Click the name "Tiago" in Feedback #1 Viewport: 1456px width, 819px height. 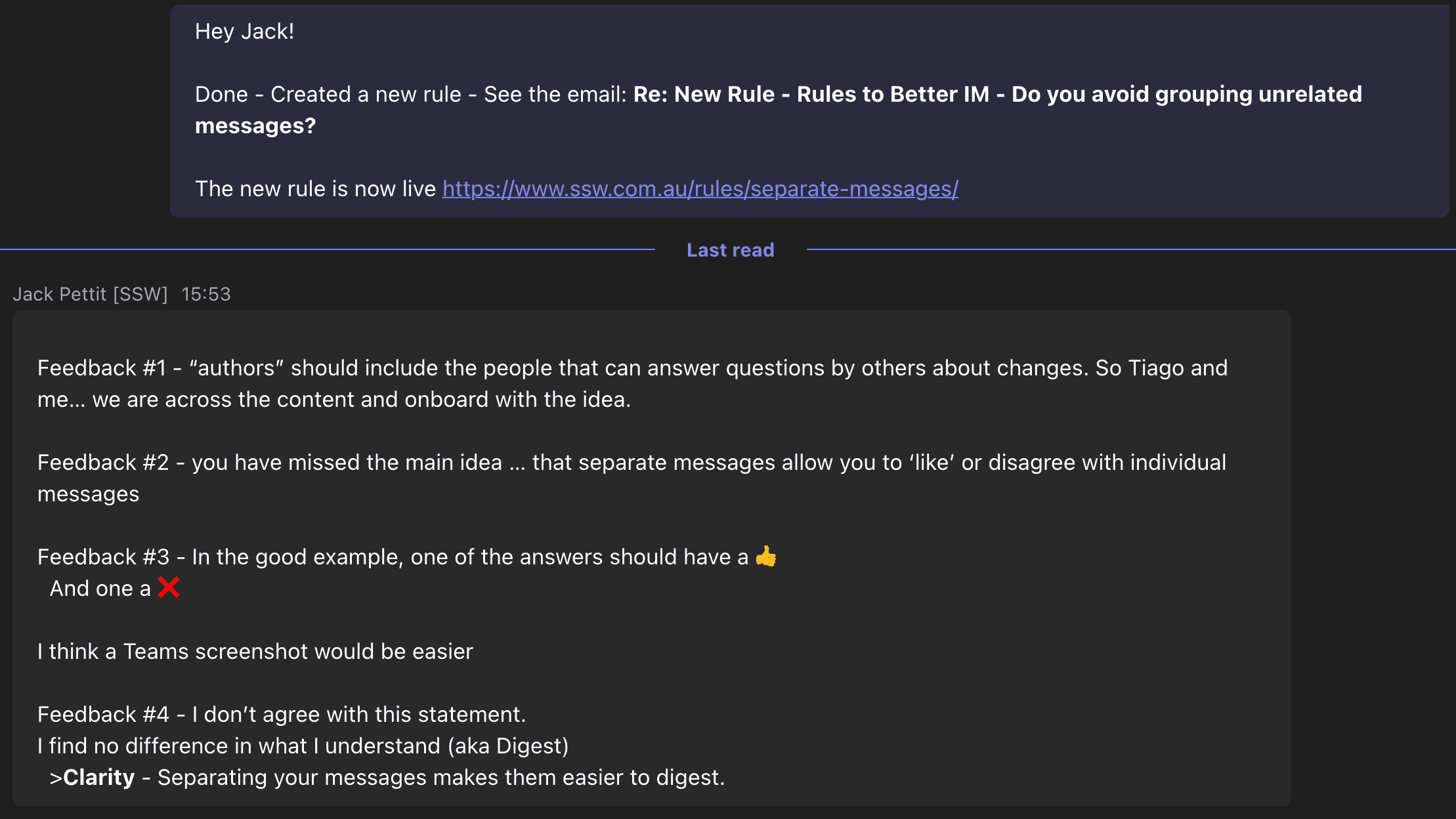pyautogui.click(x=1156, y=368)
